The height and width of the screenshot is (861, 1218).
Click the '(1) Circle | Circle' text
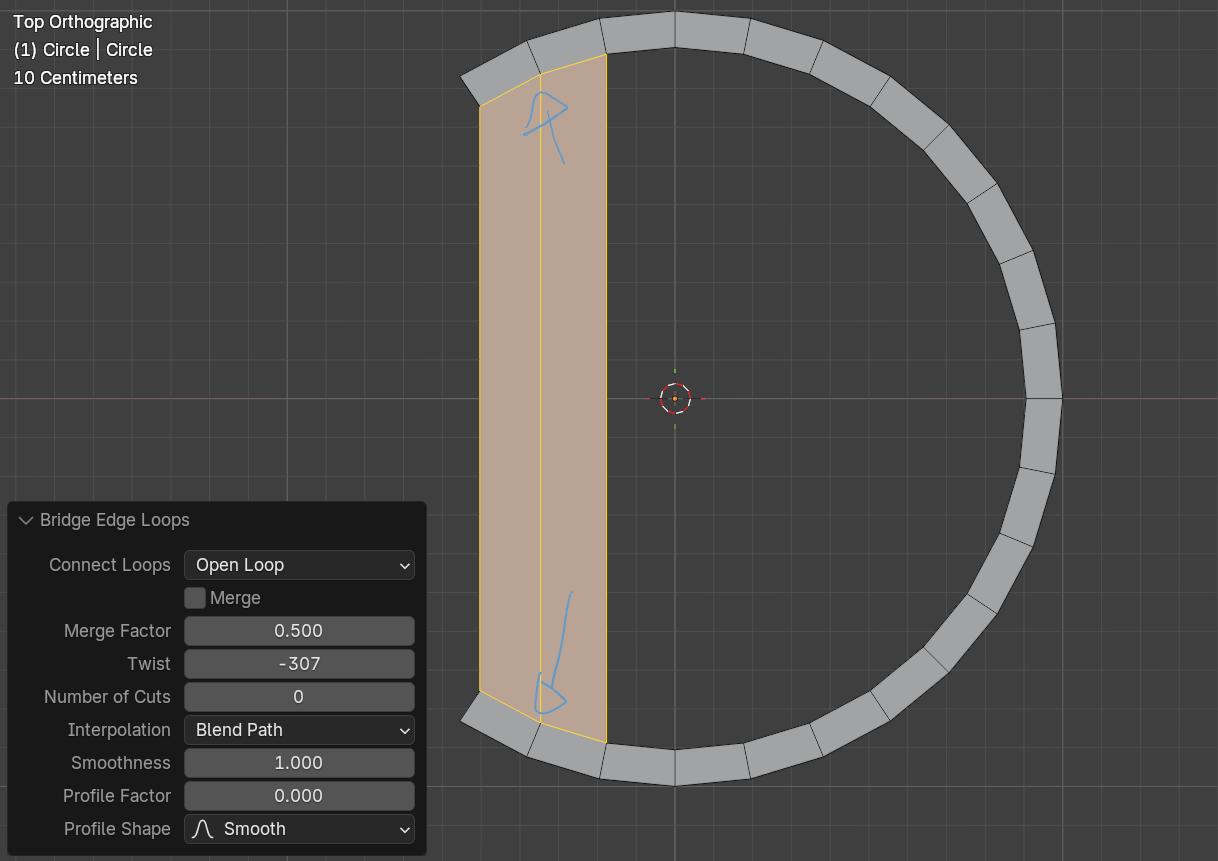click(x=83, y=50)
